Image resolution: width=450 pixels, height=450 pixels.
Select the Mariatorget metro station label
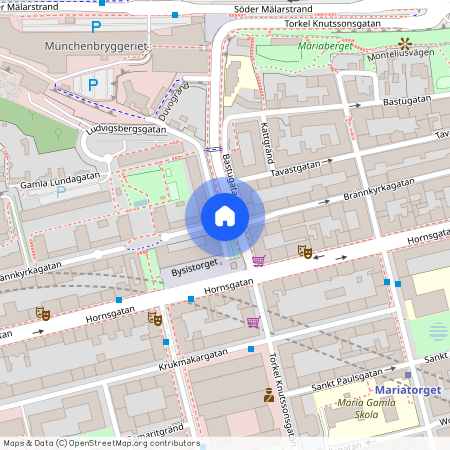[x=408, y=390]
